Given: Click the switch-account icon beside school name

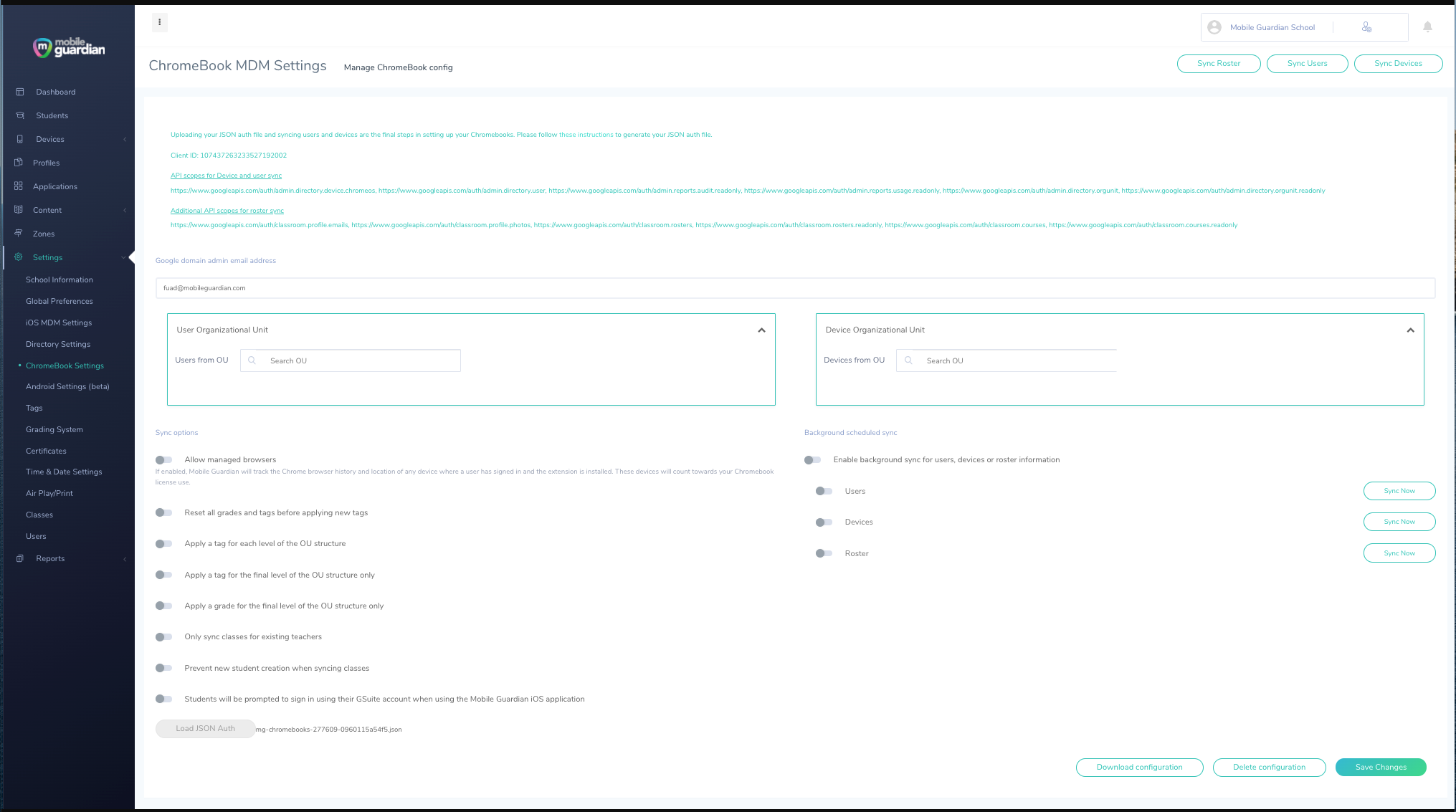Looking at the screenshot, I should coord(1366,27).
